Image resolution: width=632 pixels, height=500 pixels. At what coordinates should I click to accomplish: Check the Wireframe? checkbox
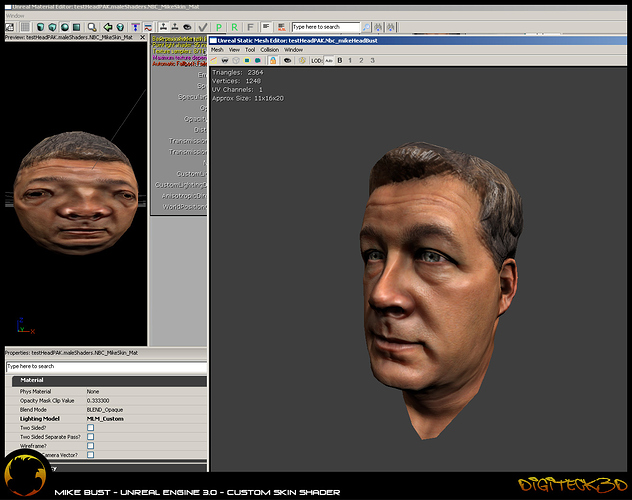[x=90, y=445]
